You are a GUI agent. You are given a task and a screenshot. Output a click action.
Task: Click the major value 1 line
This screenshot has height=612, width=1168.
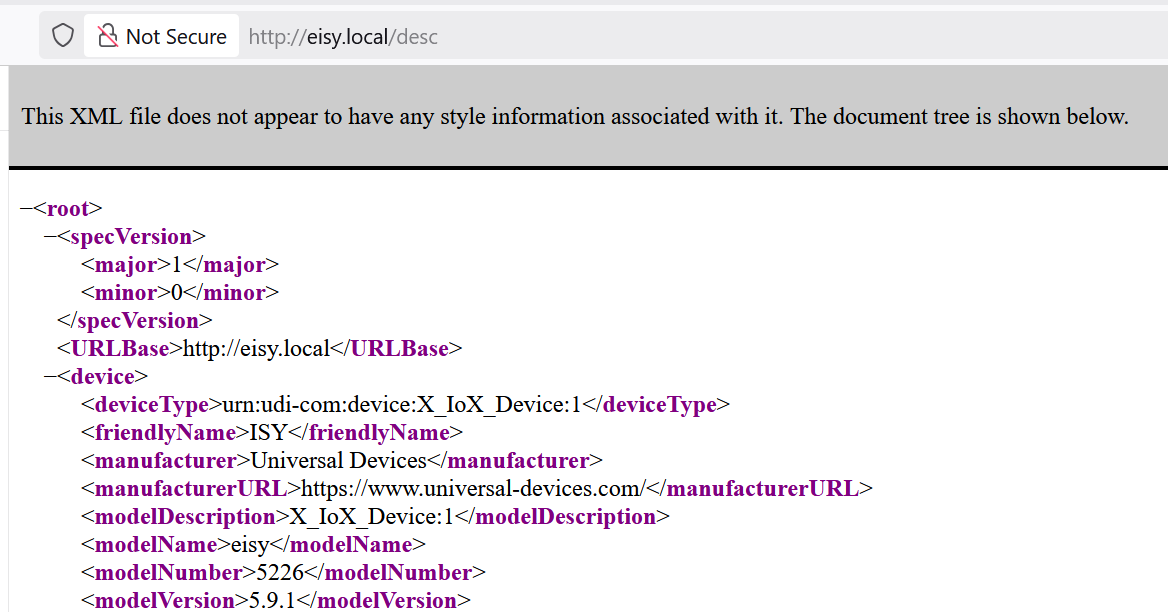pos(180,265)
